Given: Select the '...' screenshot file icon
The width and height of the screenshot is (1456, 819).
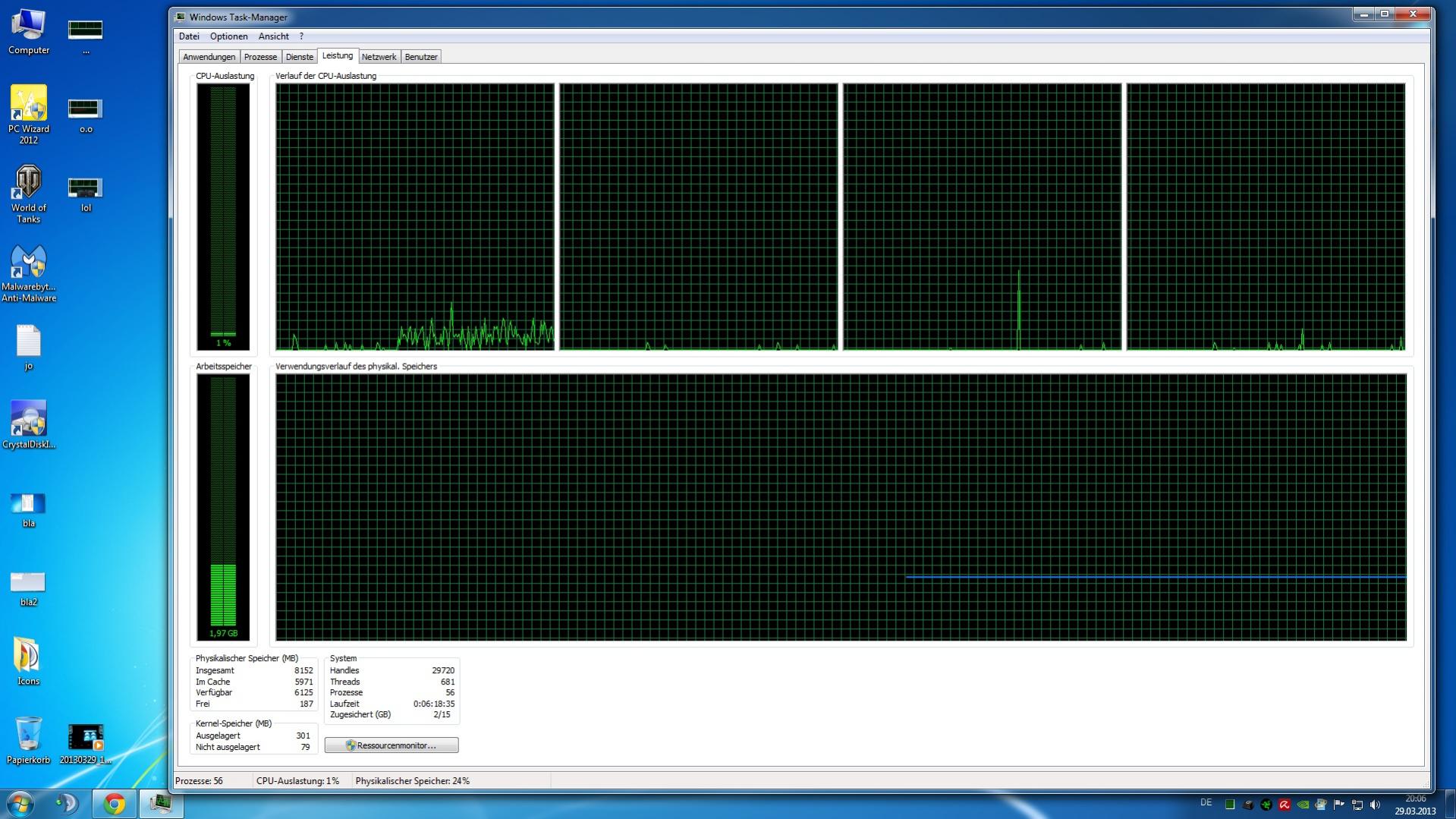Looking at the screenshot, I should click(x=86, y=37).
